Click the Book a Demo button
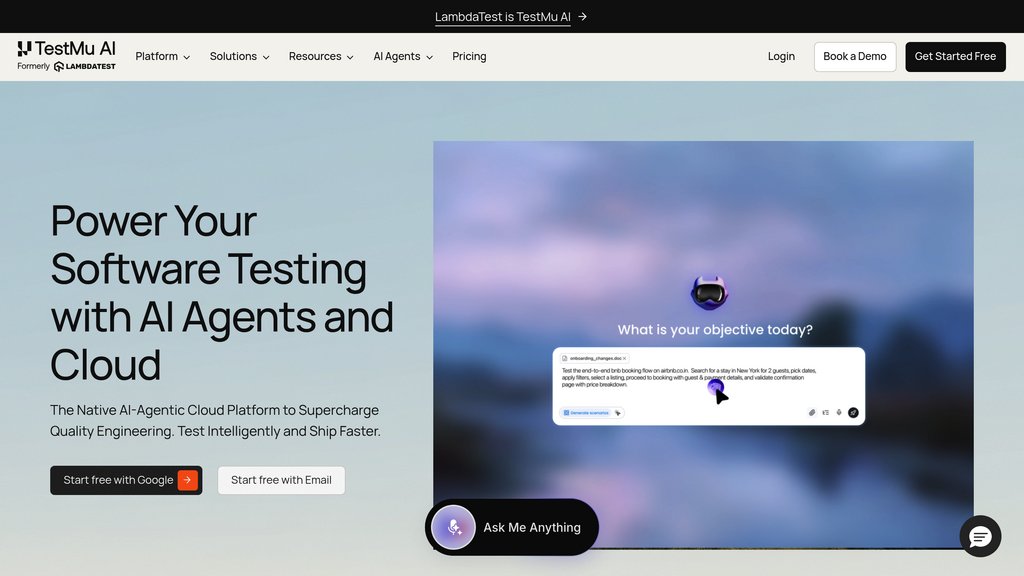Viewport: 1024px width, 576px height. 855,56
